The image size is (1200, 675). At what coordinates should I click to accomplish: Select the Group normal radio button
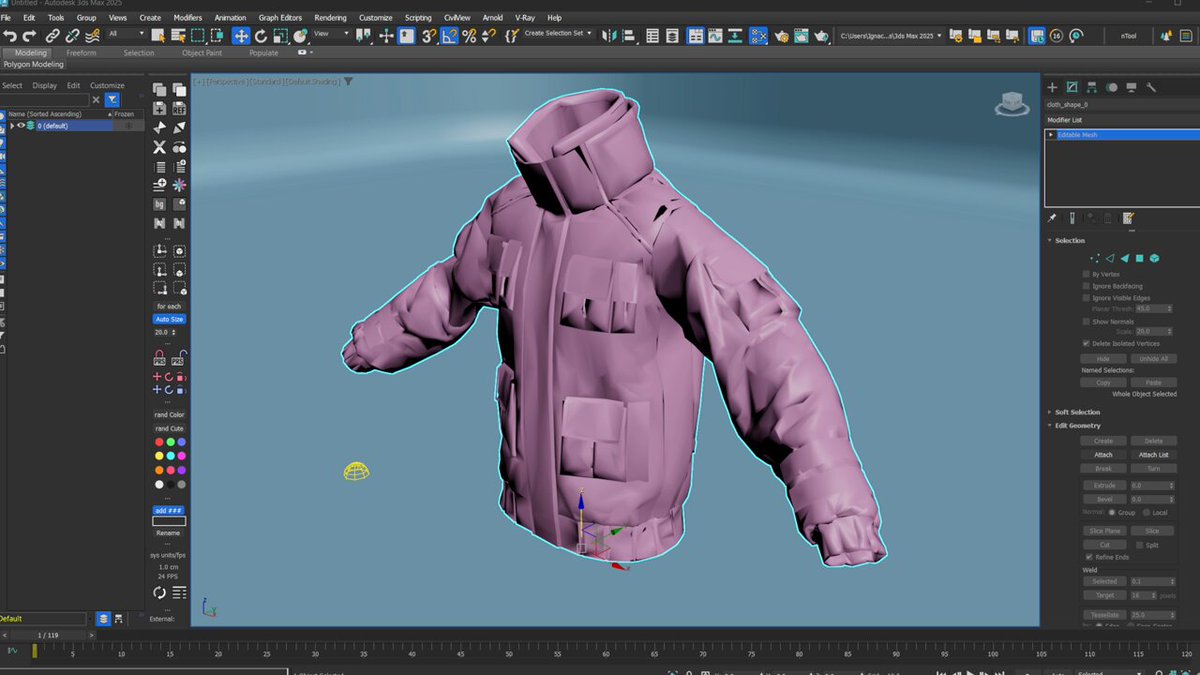[x=1112, y=513]
